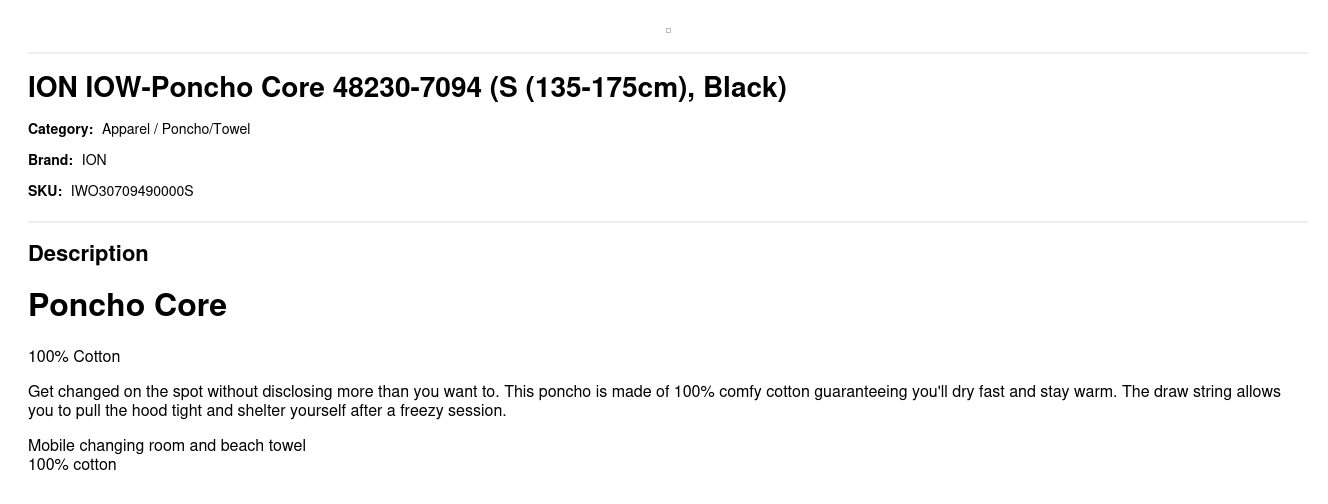Click the ION brand value
Screen dimensions: 1328x504
(94, 160)
